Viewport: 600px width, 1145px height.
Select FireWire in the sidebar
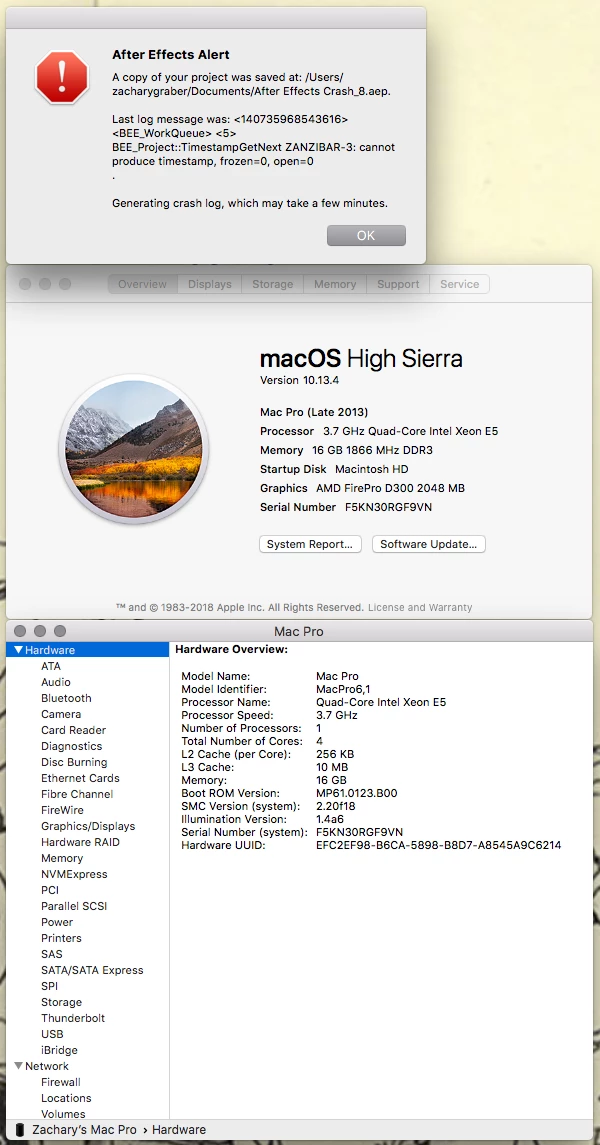62,810
